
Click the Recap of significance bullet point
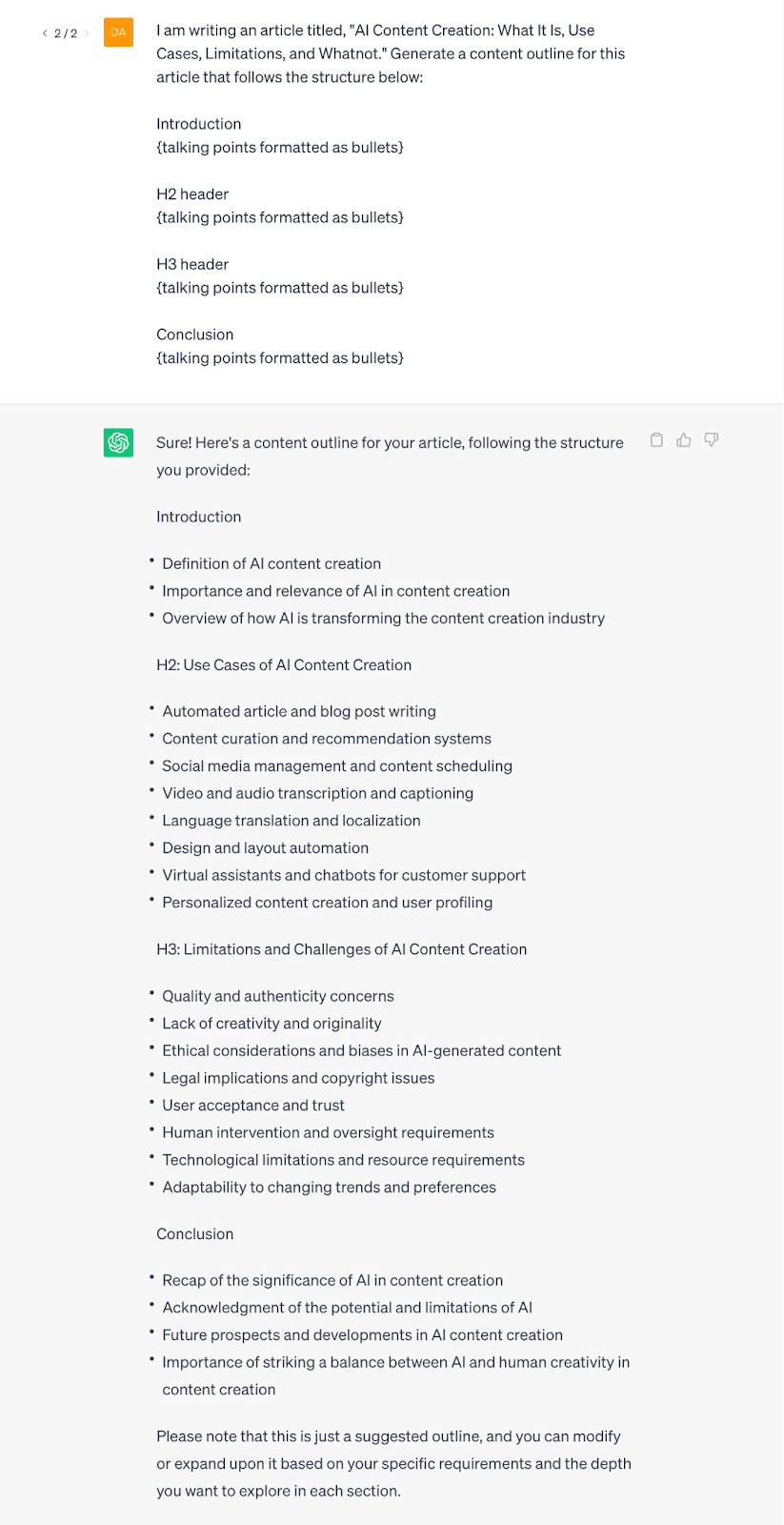coord(332,1280)
